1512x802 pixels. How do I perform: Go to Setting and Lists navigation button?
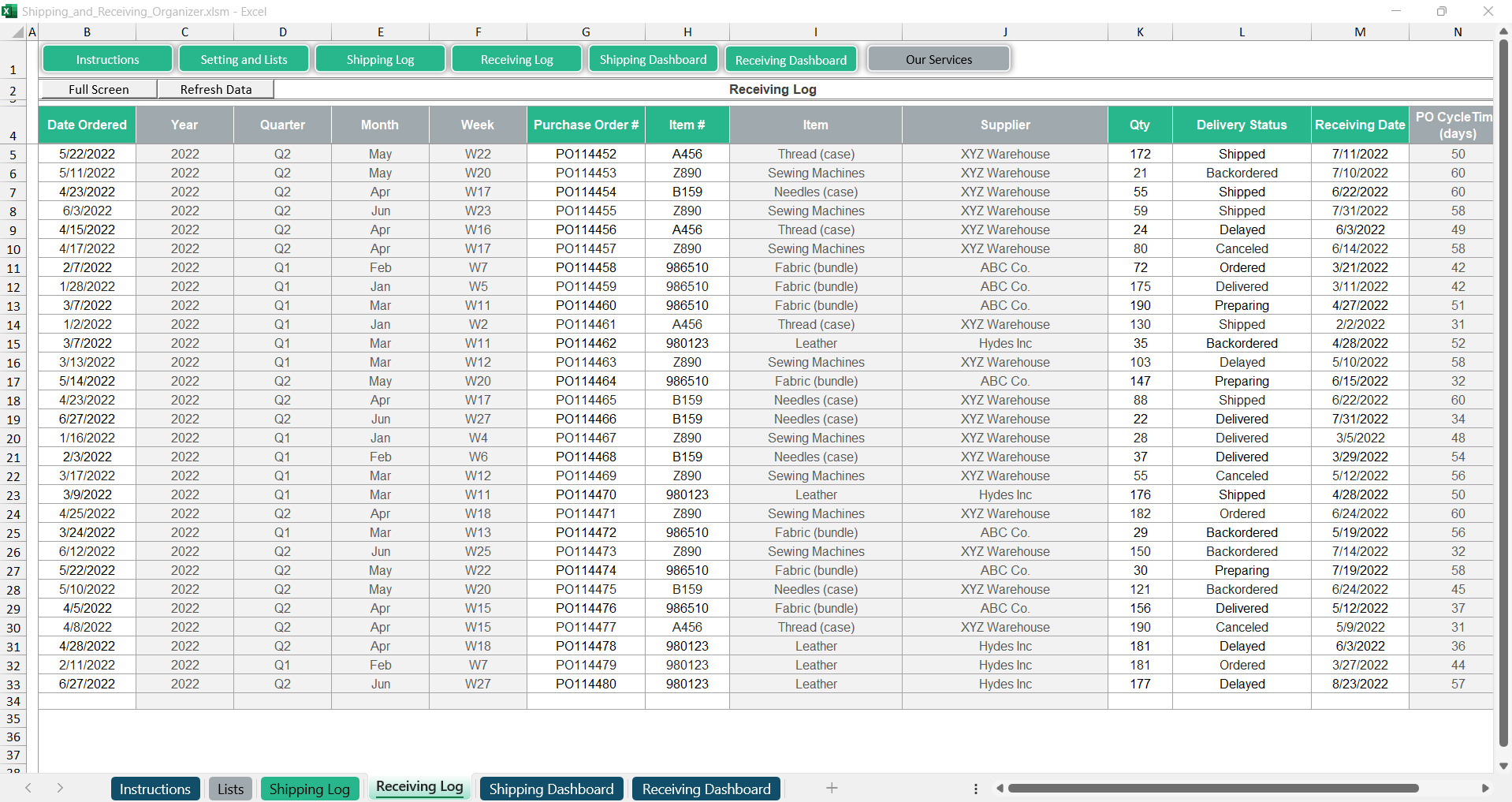coord(244,59)
